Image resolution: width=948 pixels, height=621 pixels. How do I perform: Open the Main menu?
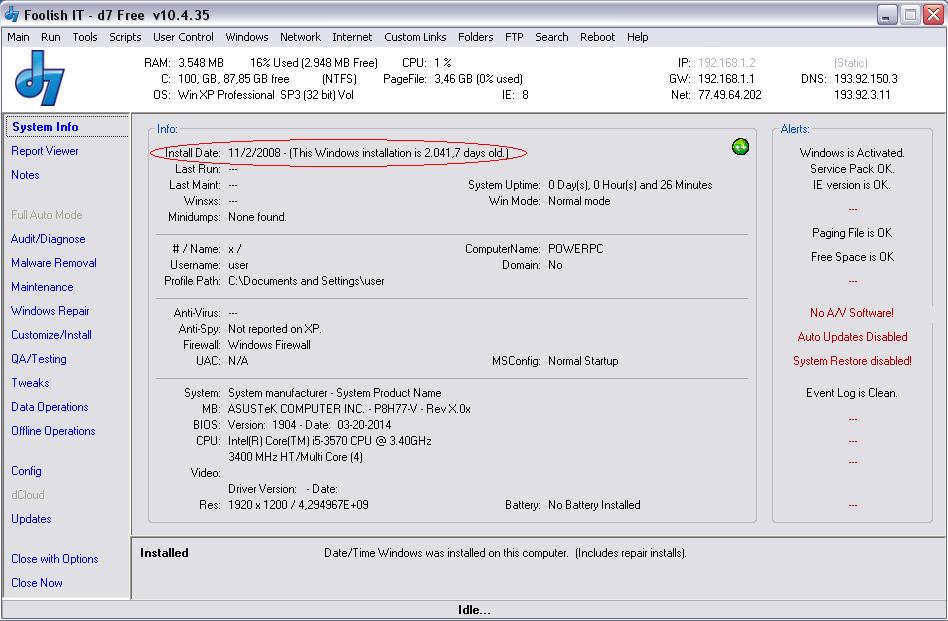coord(18,37)
